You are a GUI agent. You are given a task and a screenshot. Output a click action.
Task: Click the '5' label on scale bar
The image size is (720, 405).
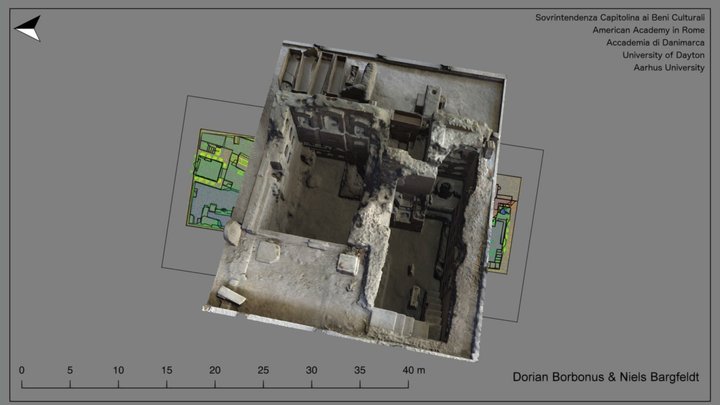(70, 370)
